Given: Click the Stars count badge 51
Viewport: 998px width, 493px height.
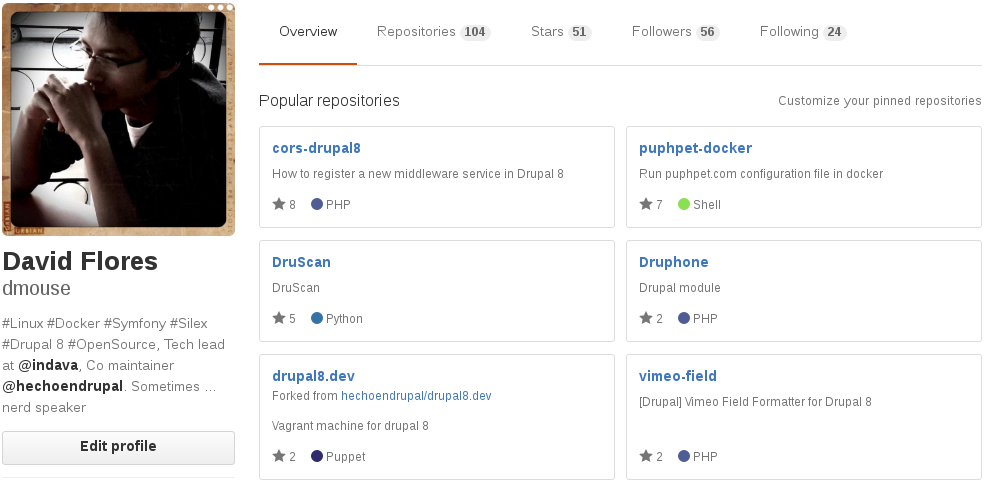Looking at the screenshot, I should click(x=579, y=32).
